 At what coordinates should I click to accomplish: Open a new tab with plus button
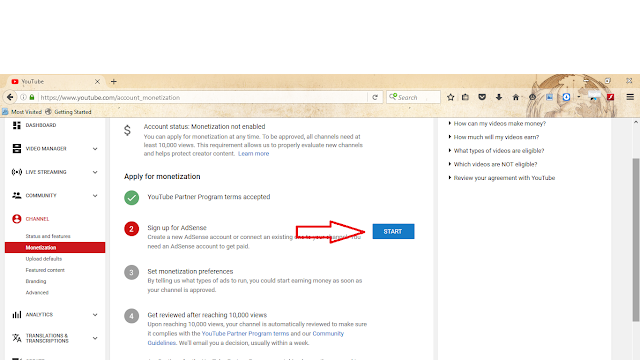(x=113, y=82)
